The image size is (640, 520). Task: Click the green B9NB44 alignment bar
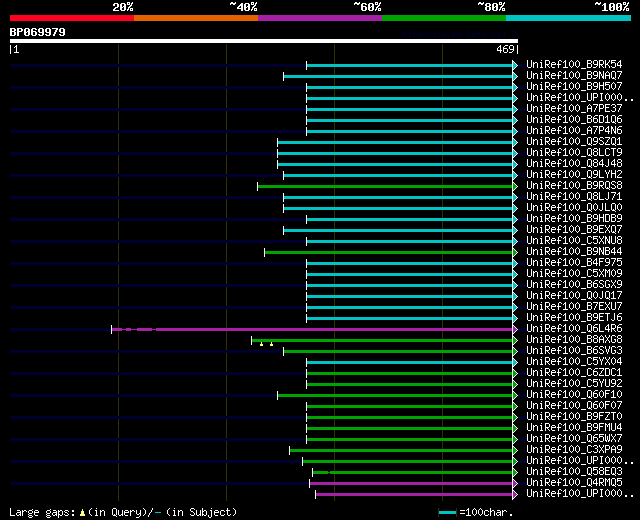click(389, 253)
